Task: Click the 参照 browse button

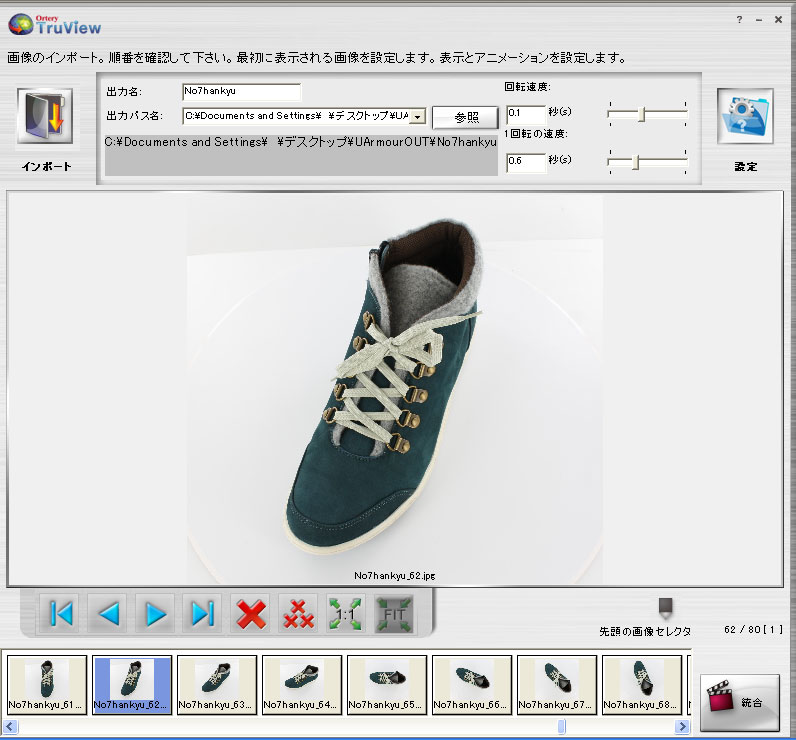Action: pos(465,117)
